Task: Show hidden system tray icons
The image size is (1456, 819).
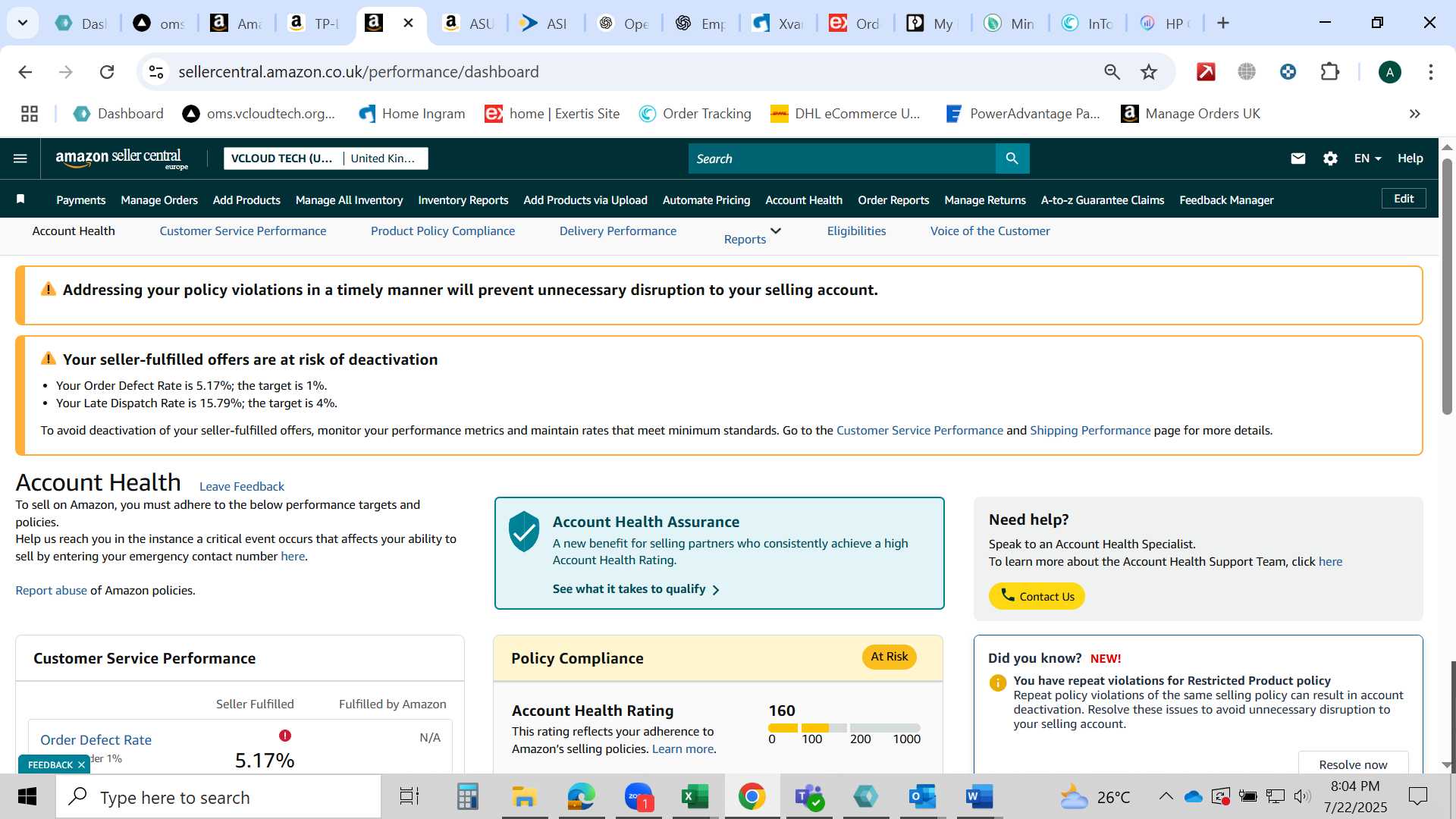Action: point(1166,796)
